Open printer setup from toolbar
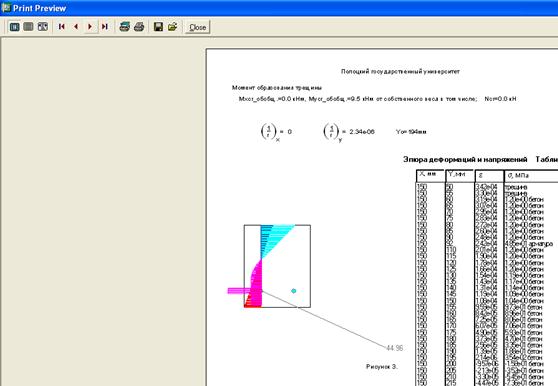This screenshot has width=558, height=386. (x=125, y=27)
